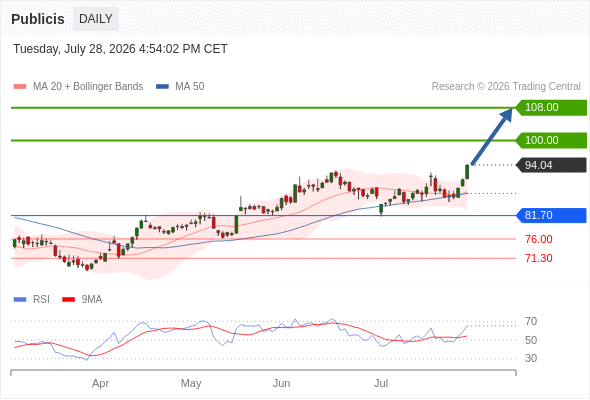Click the Apr month axis label
The image size is (590, 400).
(x=100, y=383)
